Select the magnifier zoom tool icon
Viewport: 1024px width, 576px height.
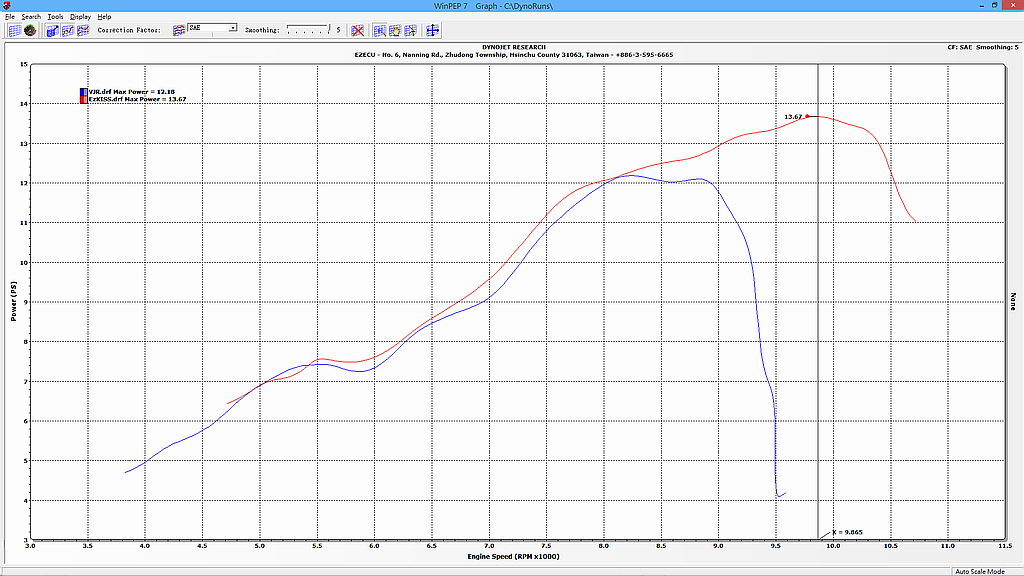[x=380, y=30]
